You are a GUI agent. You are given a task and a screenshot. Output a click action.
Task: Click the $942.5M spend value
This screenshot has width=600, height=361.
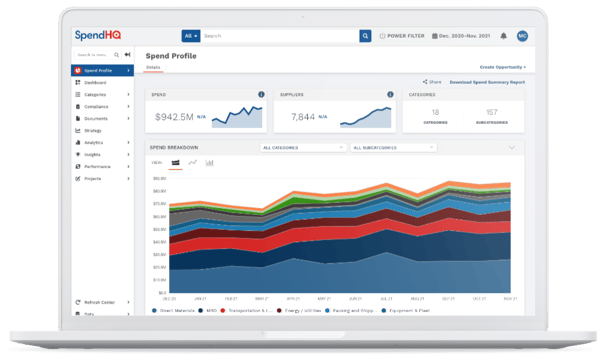[174, 117]
